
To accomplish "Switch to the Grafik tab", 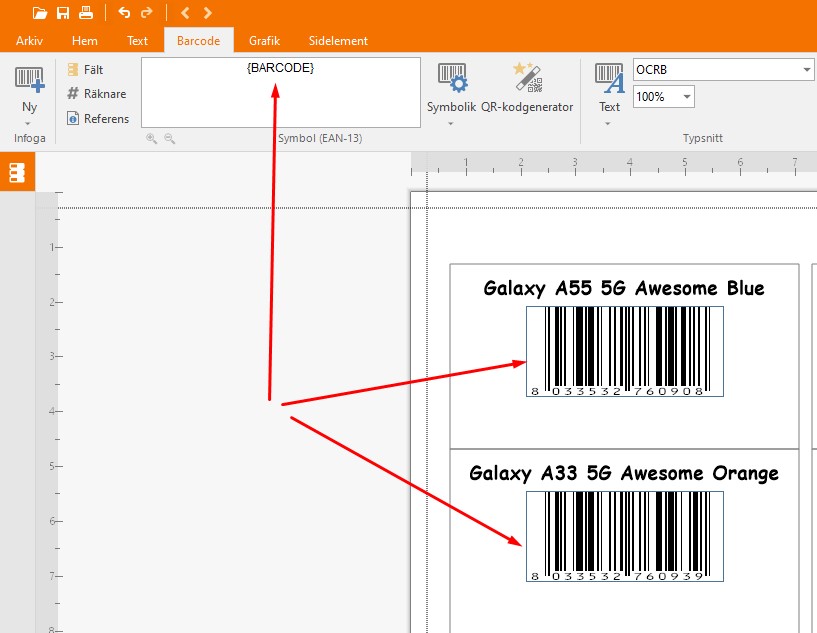I will 264,41.
